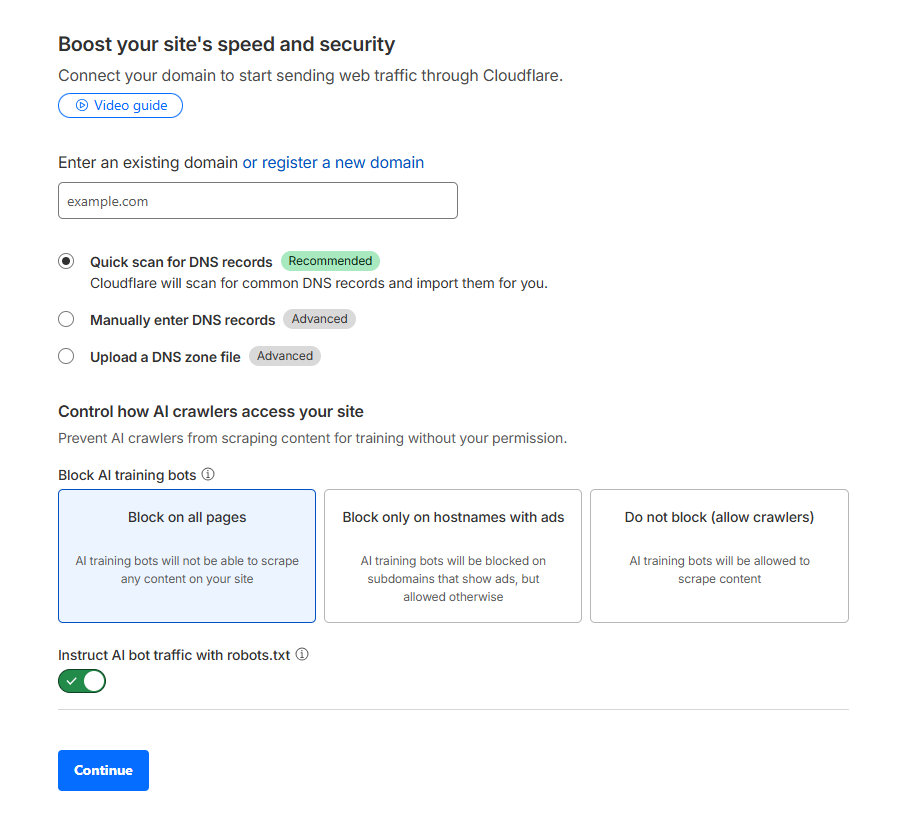Disable the robots.txt AI bot toggle
The height and width of the screenshot is (813, 903).
pyautogui.click(x=82, y=681)
